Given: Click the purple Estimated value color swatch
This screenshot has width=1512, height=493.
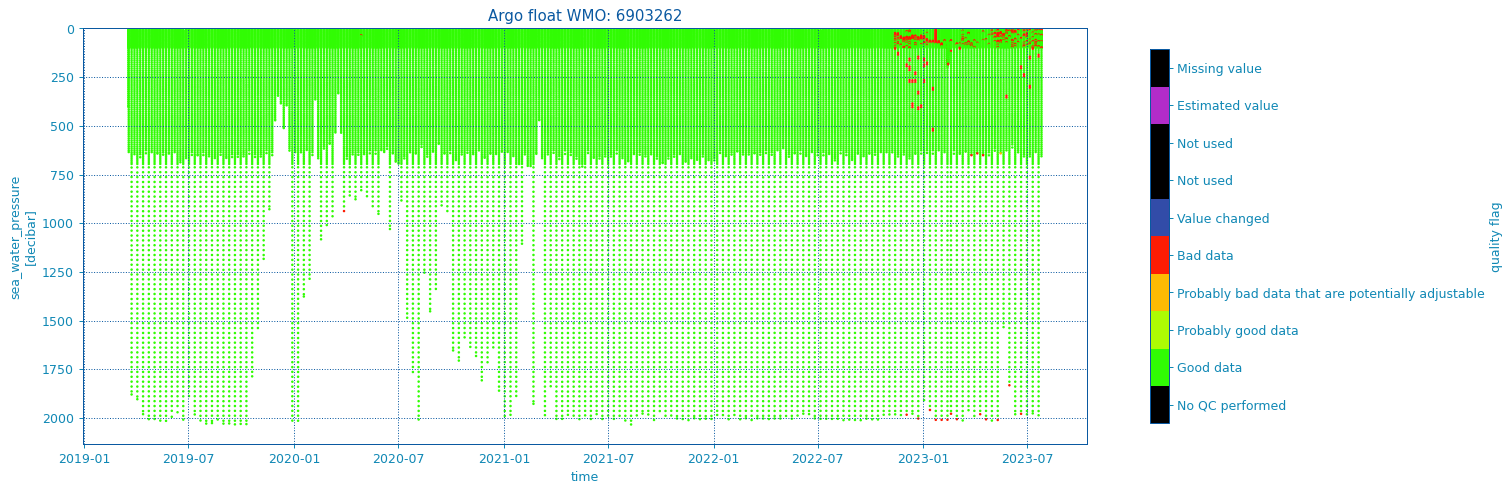Looking at the screenshot, I should point(1159,105).
